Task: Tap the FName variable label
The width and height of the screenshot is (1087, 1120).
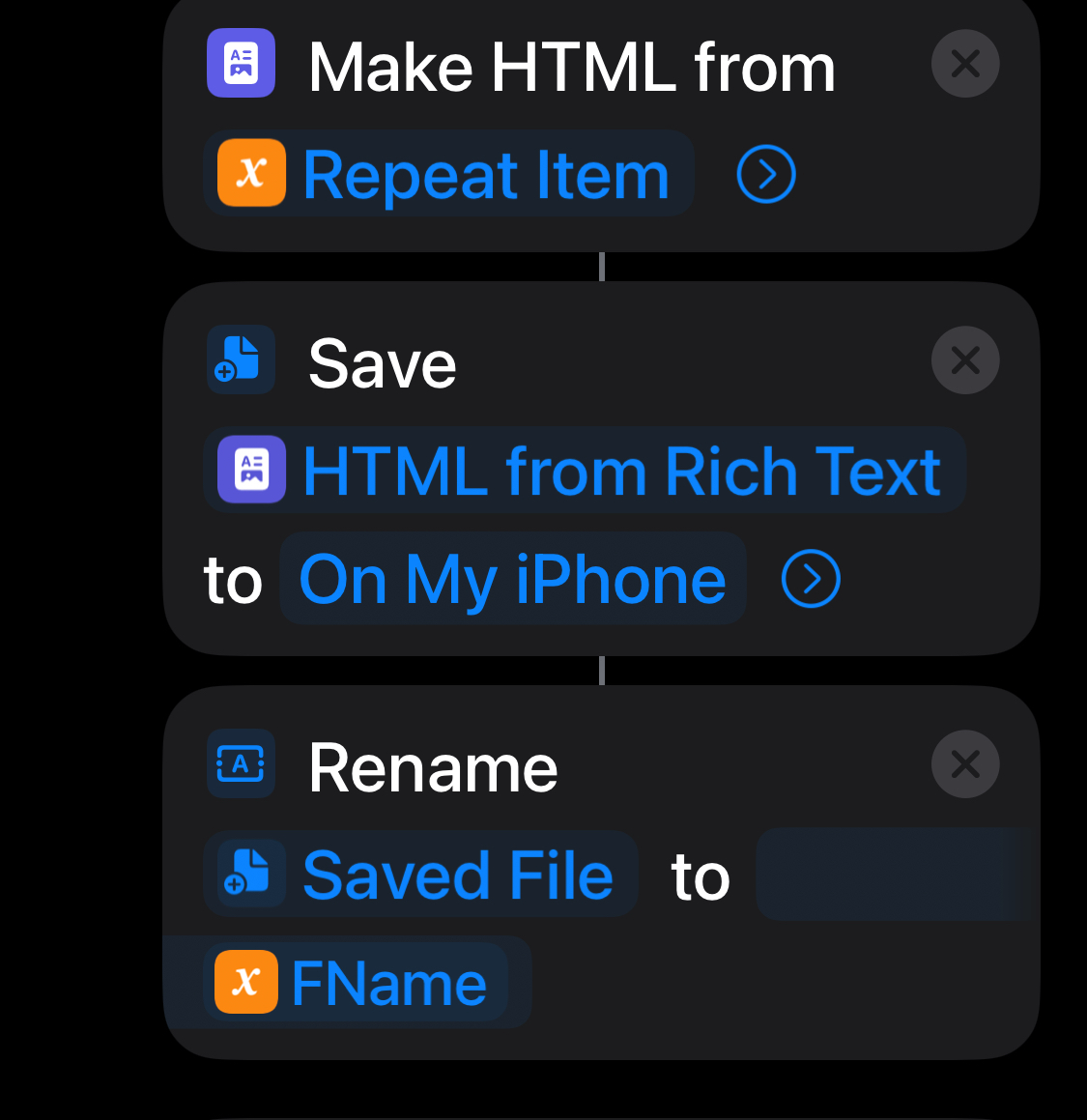Action: (x=388, y=984)
